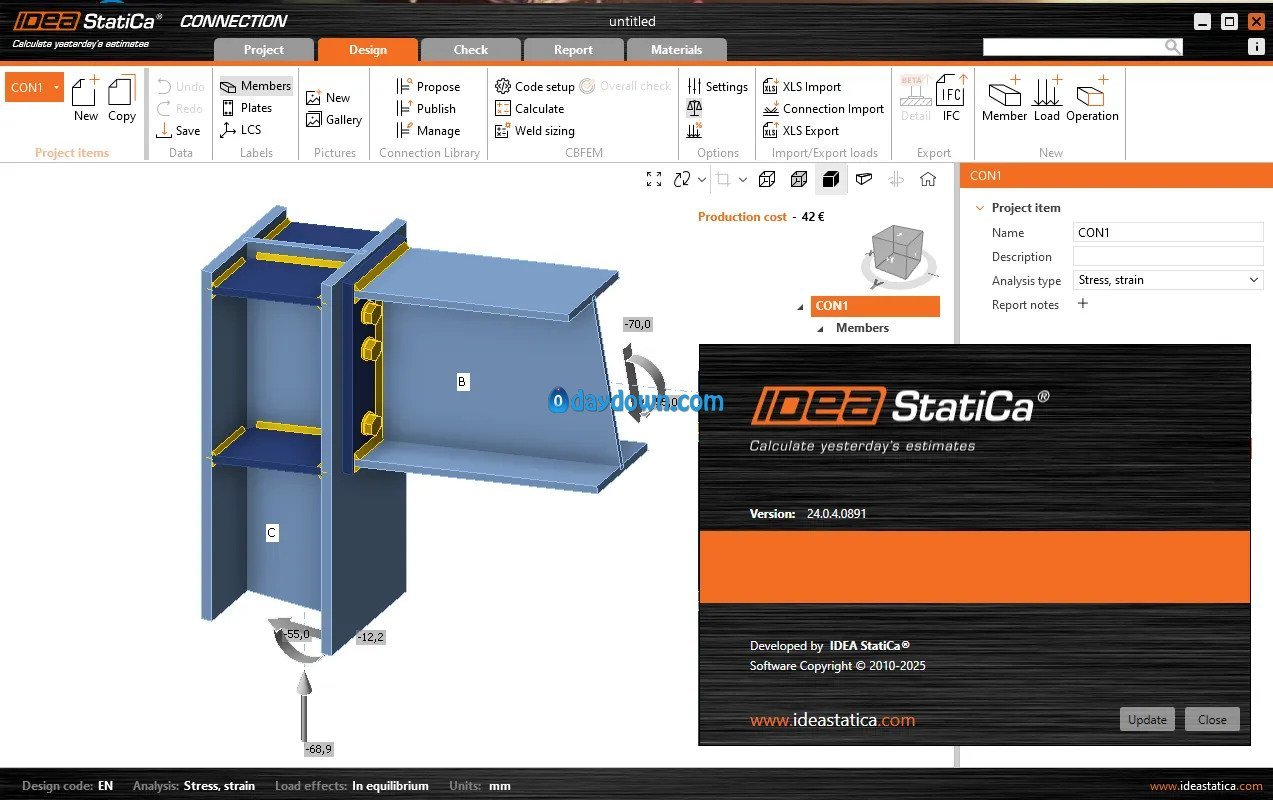Collapse Members tree node
Image resolution: width=1273 pixels, height=800 pixels.
click(821, 328)
